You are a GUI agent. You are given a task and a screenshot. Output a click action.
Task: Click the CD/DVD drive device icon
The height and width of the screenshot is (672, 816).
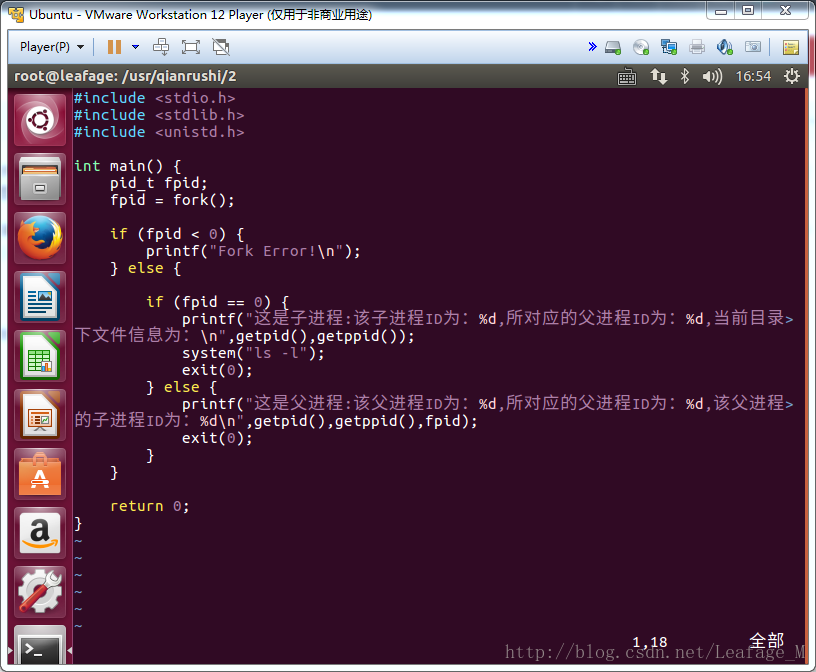pyautogui.click(x=641, y=47)
